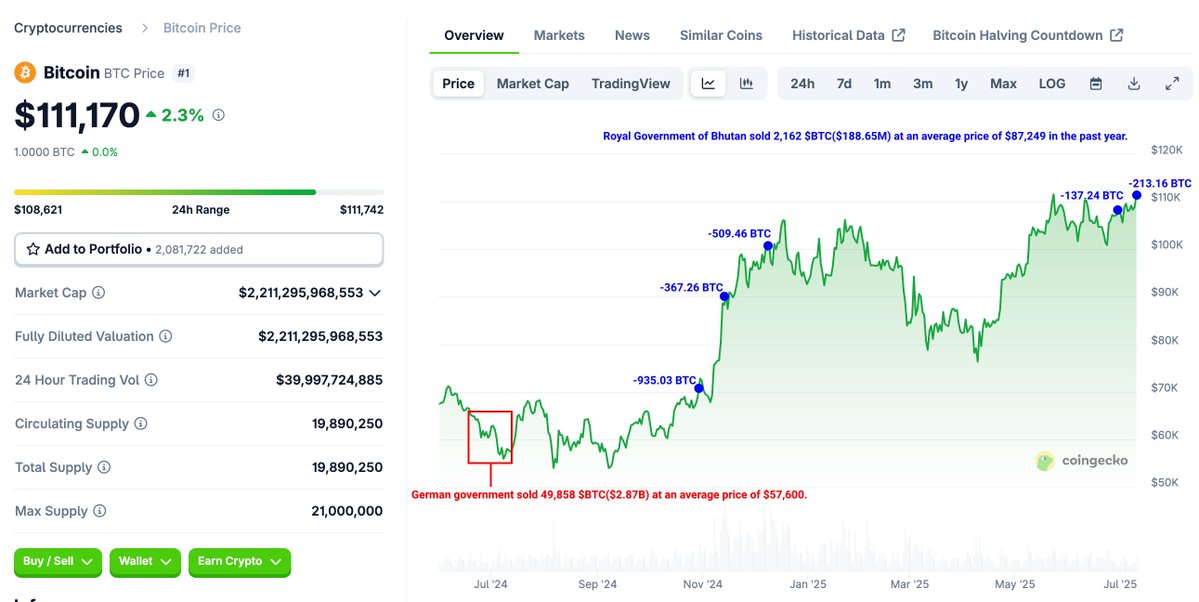Switch to the candlestick chart view icon

click(746, 83)
